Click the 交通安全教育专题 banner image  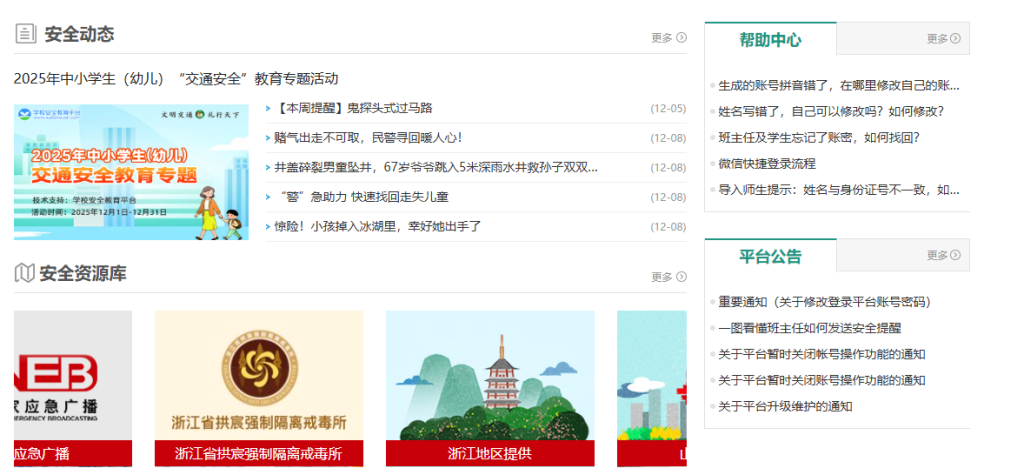[x=131, y=172]
